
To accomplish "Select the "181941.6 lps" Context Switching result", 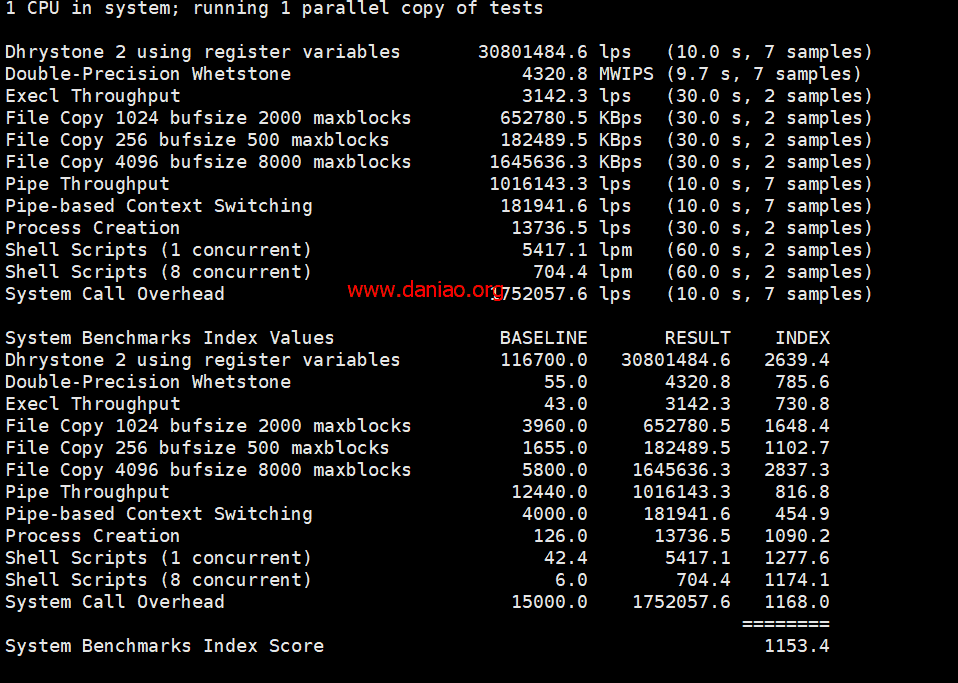I will 566,206.
